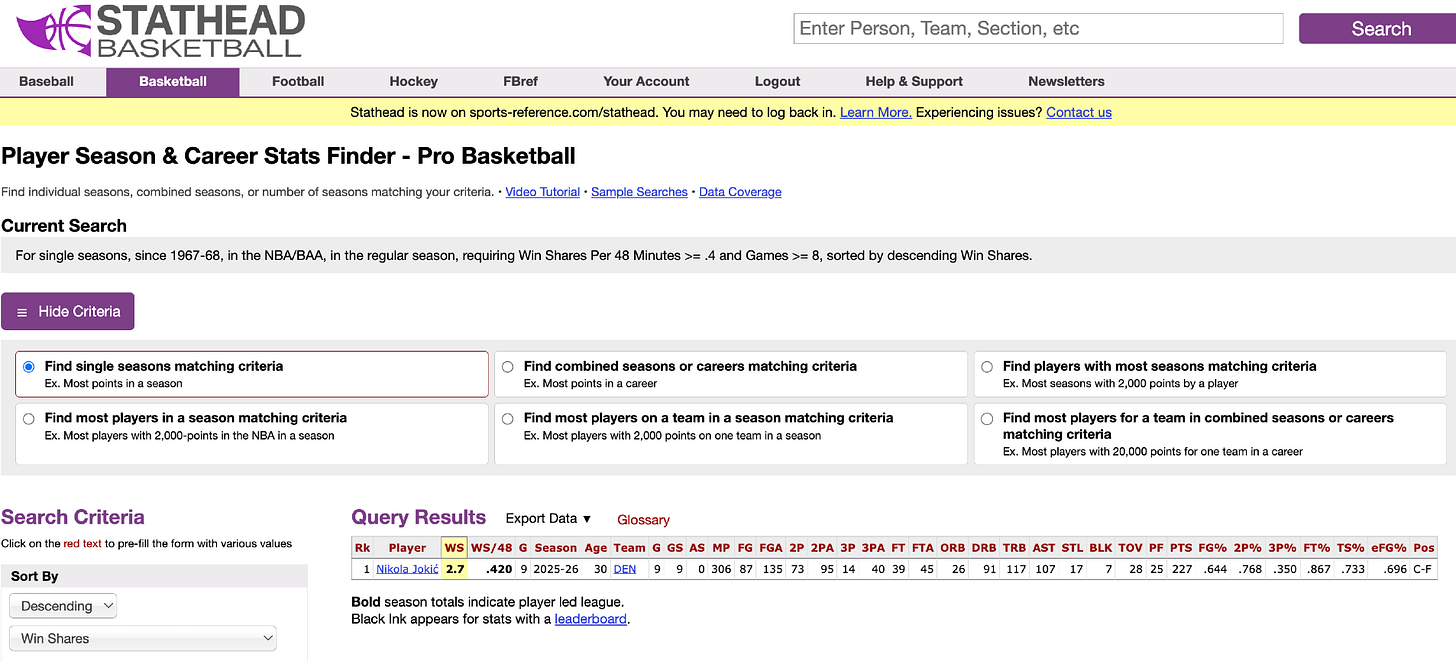1456x662 pixels.
Task: Focus the 'Enter Person, Team, Section' search field
Action: 1038,28
